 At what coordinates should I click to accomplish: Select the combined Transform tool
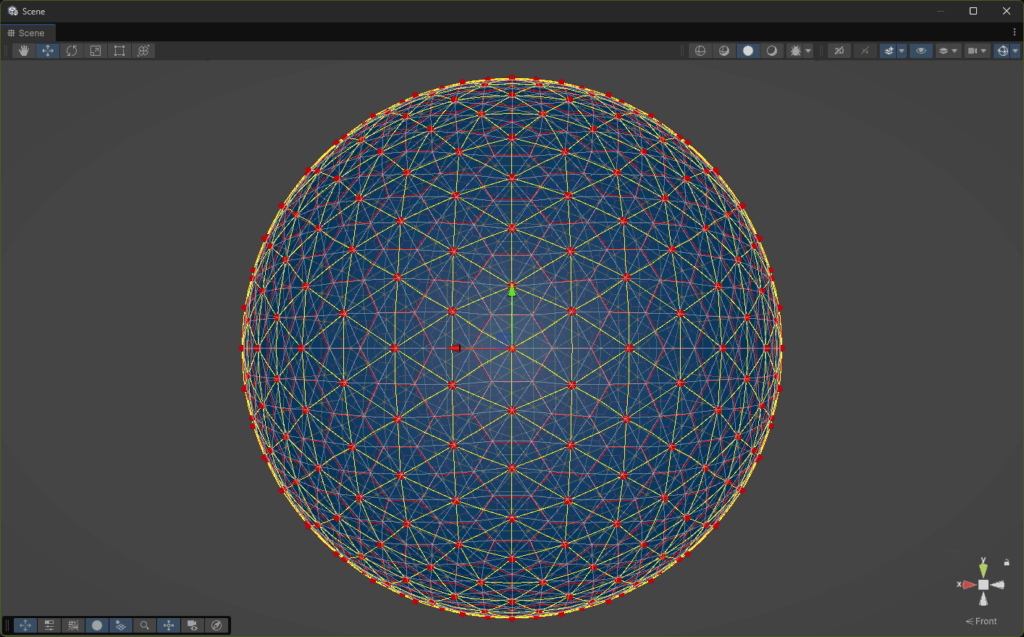tap(144, 51)
